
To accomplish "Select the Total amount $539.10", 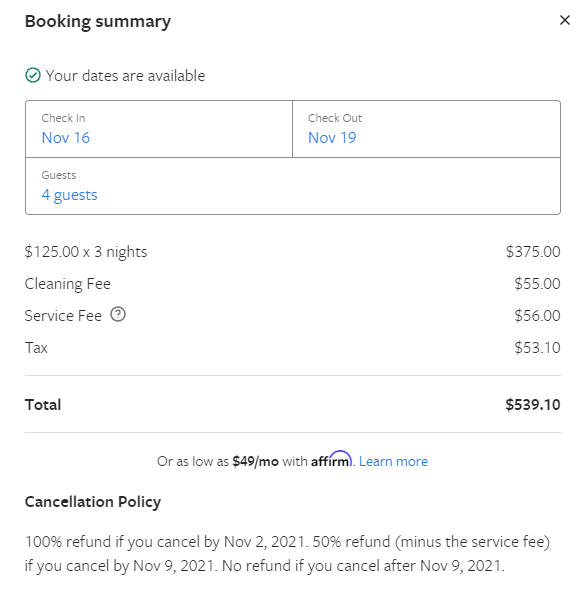I will tap(533, 405).
